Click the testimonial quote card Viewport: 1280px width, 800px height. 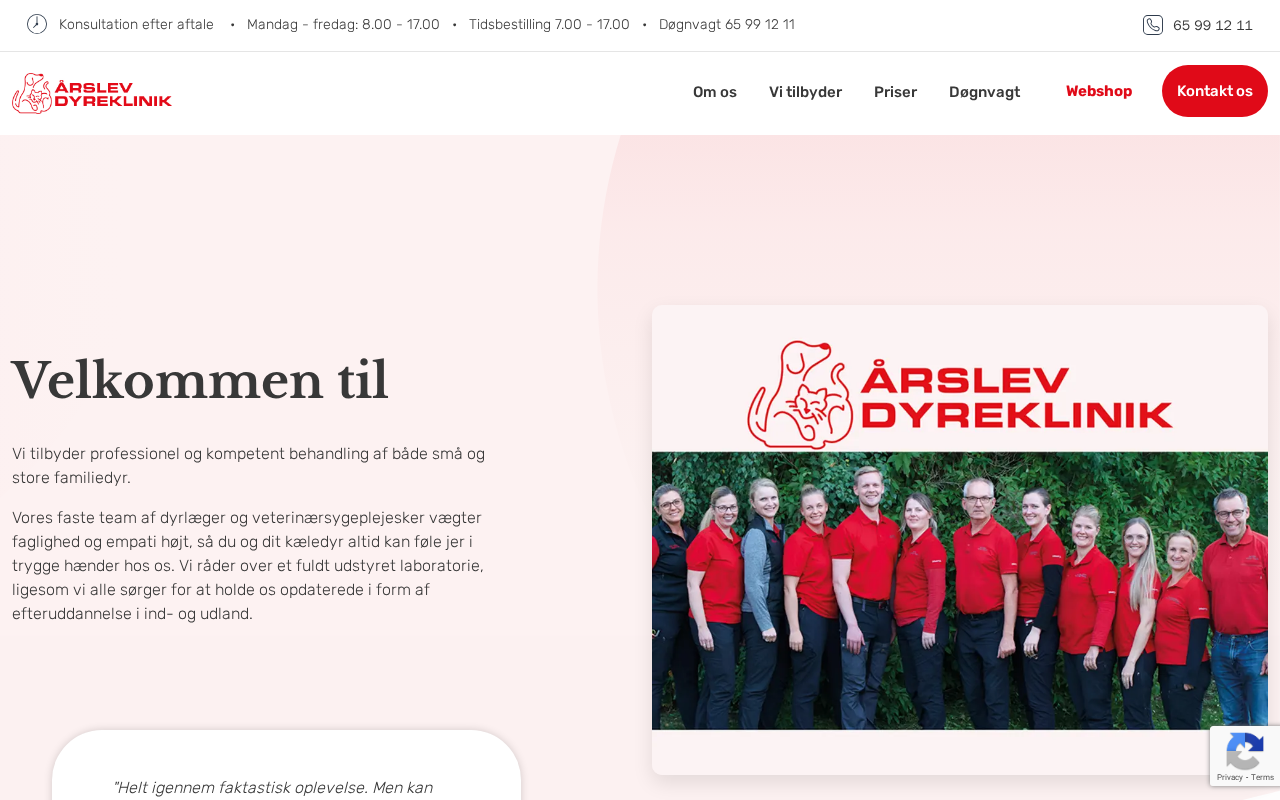pyautogui.click(x=286, y=765)
